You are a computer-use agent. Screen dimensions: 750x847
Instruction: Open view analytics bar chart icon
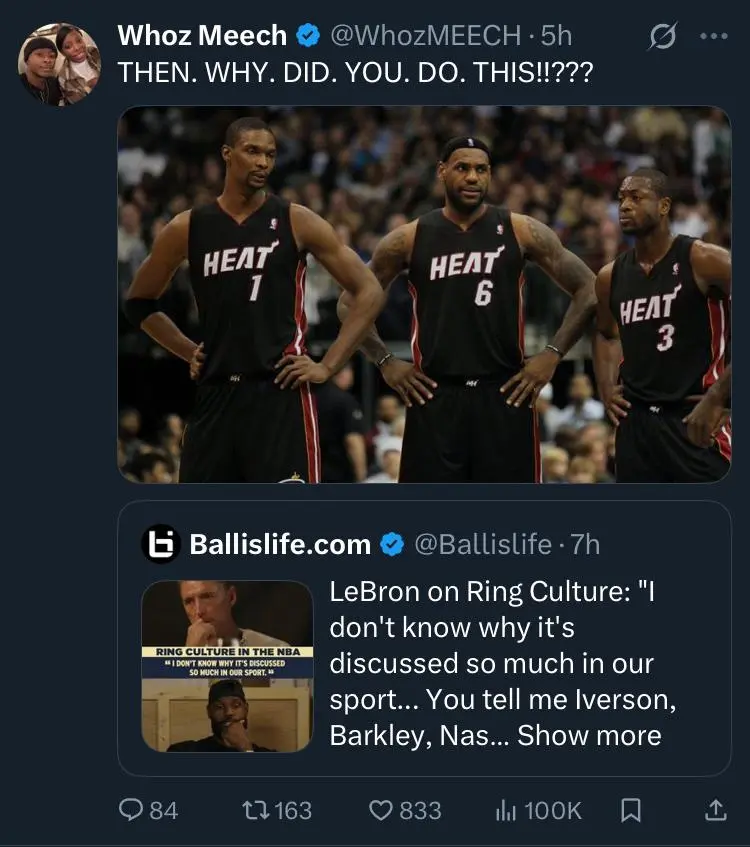pyautogui.click(x=505, y=810)
